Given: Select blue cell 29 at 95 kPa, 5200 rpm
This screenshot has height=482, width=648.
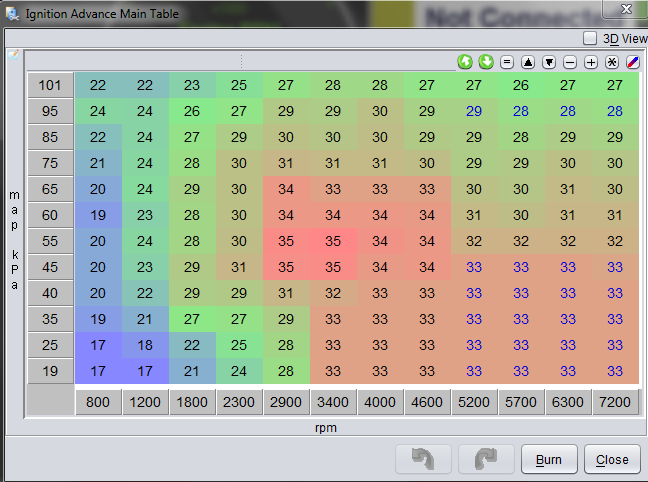Looking at the screenshot, I should [x=474, y=111].
